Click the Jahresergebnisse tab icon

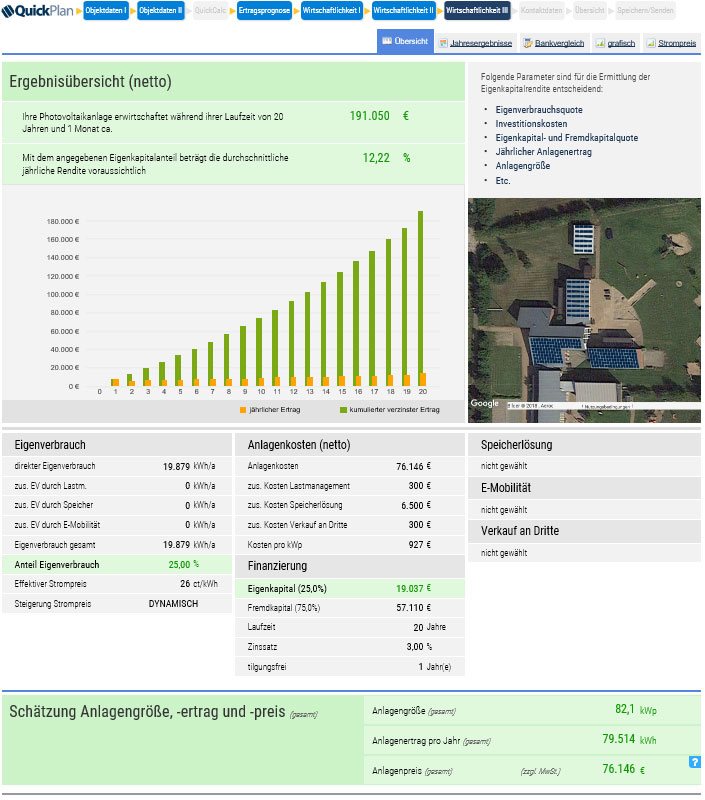[x=443, y=43]
